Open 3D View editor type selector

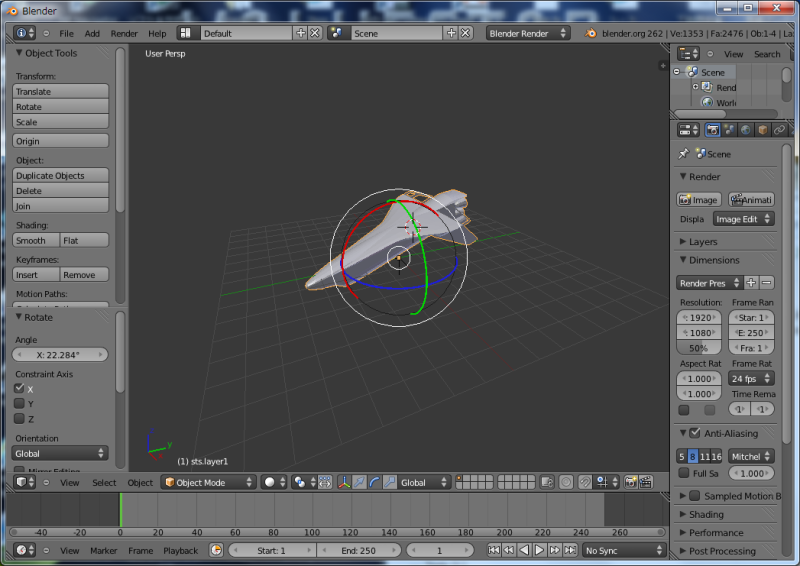[25, 482]
